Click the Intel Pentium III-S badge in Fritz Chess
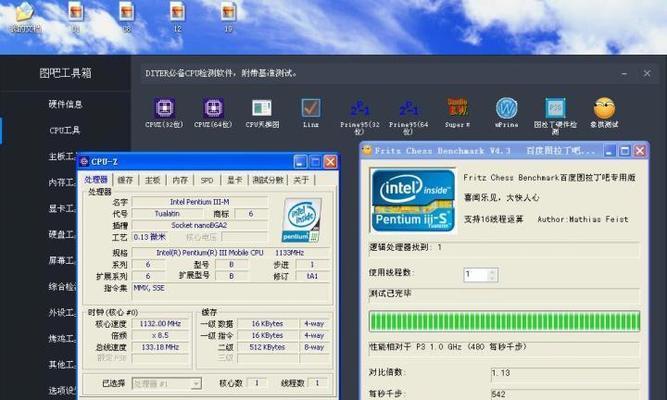Screen dimensions: 667x400 [x=413, y=200]
